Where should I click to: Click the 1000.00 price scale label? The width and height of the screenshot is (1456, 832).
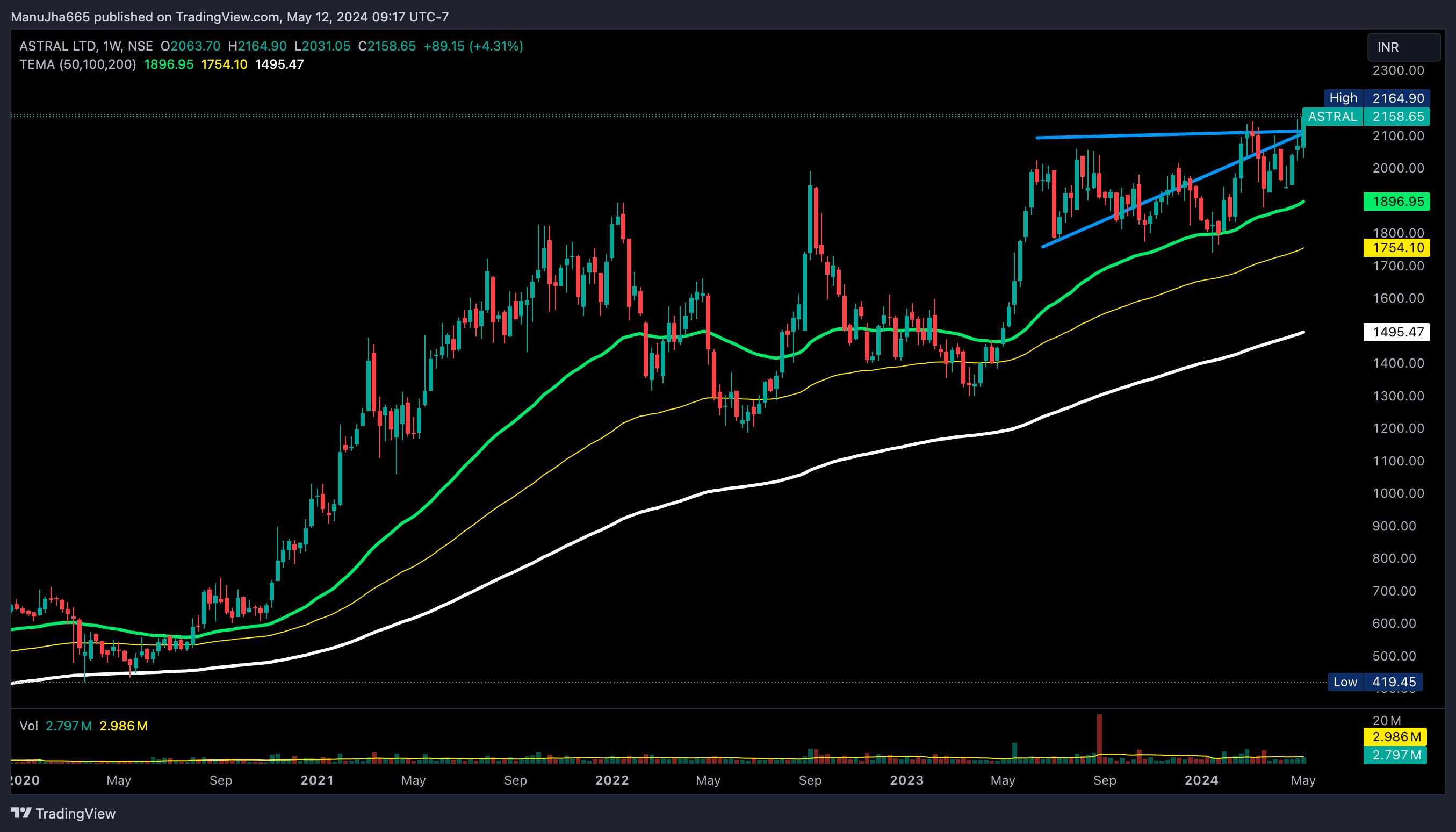1399,493
